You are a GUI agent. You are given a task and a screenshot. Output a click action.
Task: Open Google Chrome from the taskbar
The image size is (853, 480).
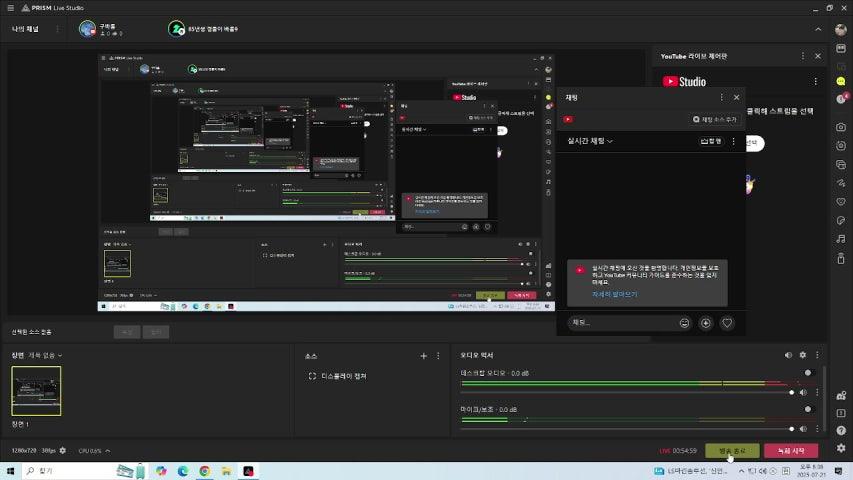click(205, 471)
